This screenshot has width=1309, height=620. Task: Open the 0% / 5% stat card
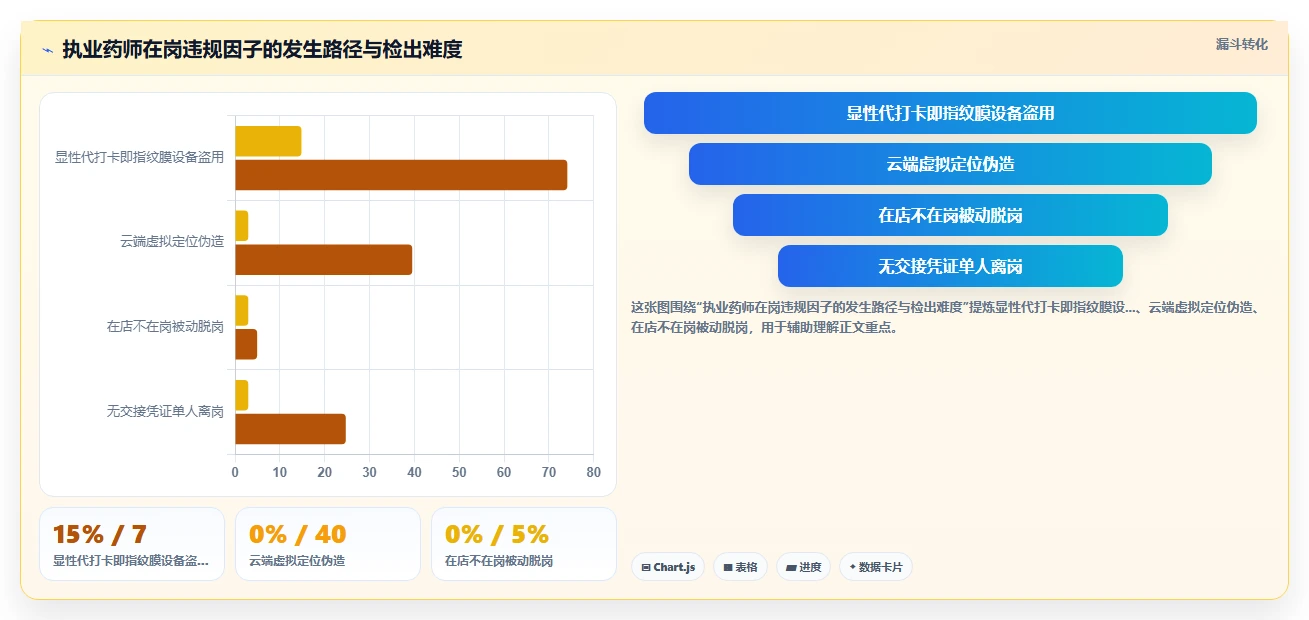pyautogui.click(x=524, y=544)
